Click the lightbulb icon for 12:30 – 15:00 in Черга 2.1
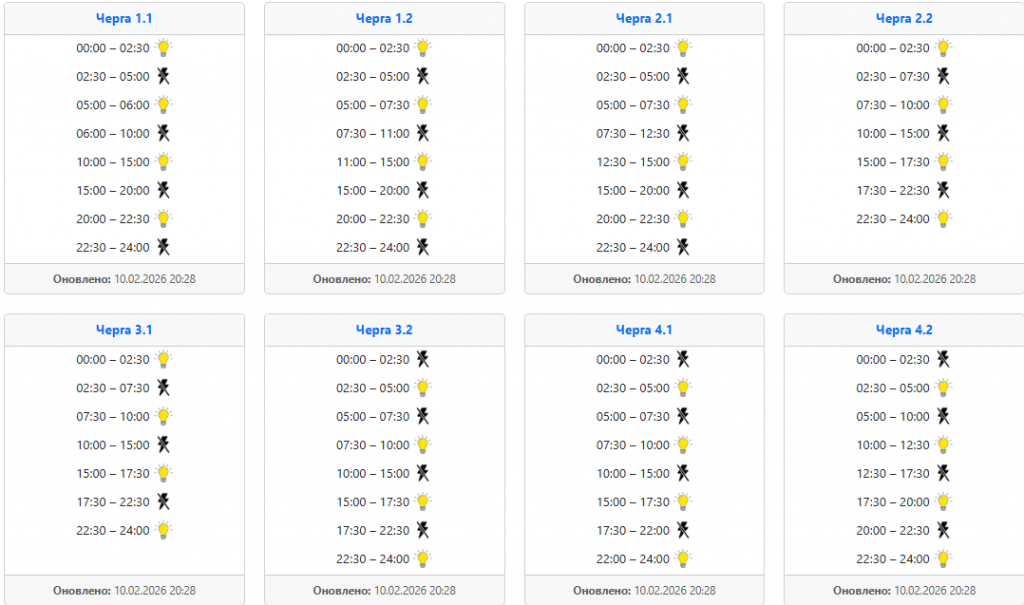Viewport: 1024px width, 605px height. click(683, 161)
